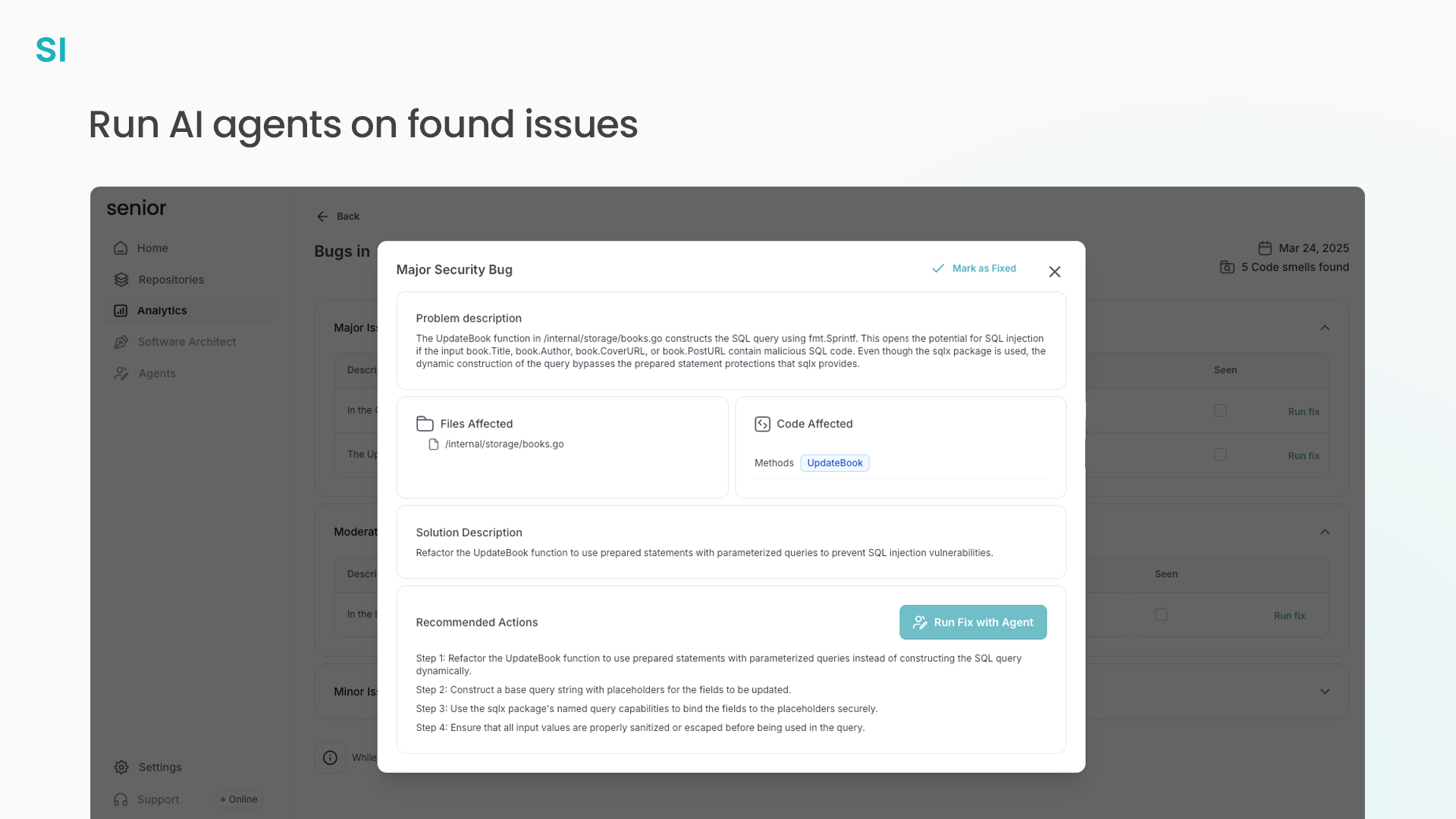
Task: Tick the Seen checkbox under Moderate issues
Action: point(1161,614)
